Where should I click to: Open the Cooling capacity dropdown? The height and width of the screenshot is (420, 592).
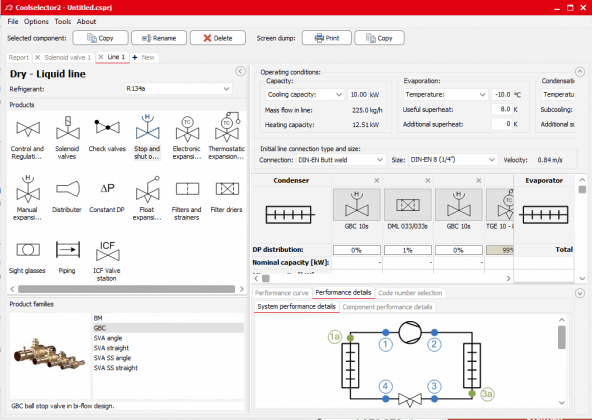coord(304,94)
